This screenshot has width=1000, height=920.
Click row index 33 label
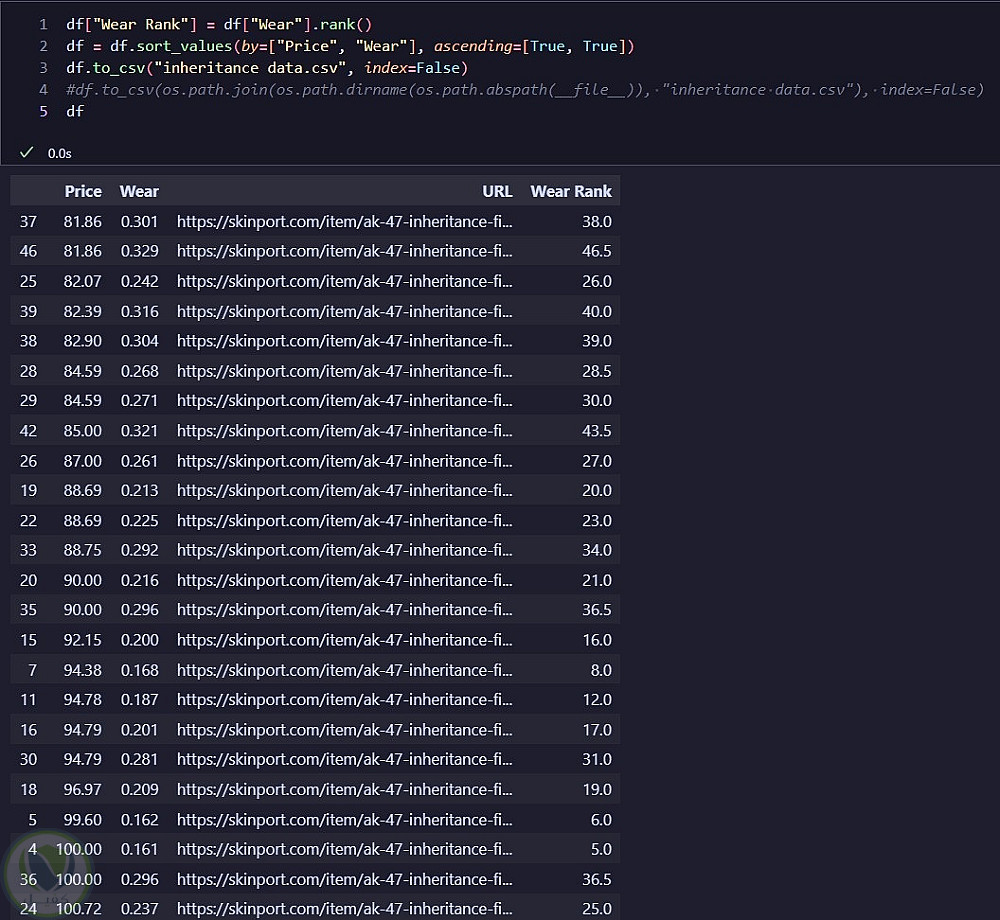(28, 550)
